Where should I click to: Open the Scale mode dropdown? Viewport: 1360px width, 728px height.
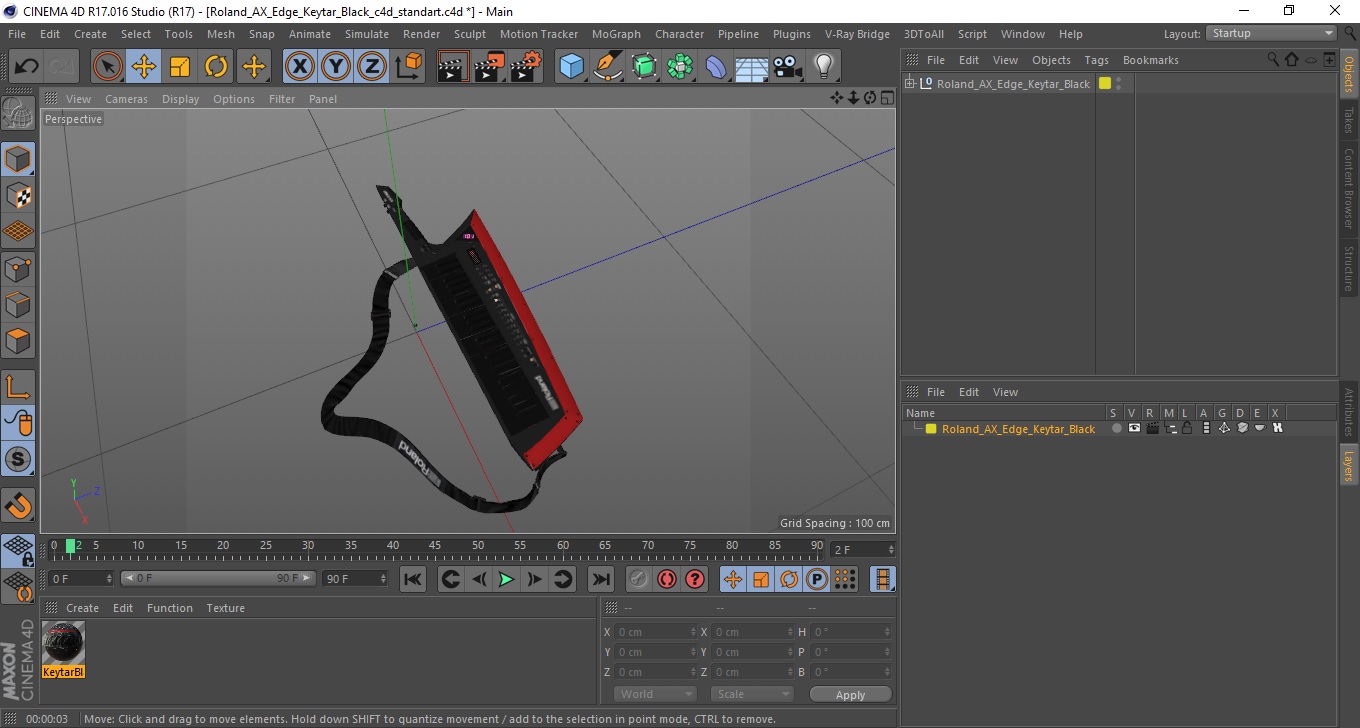point(752,694)
